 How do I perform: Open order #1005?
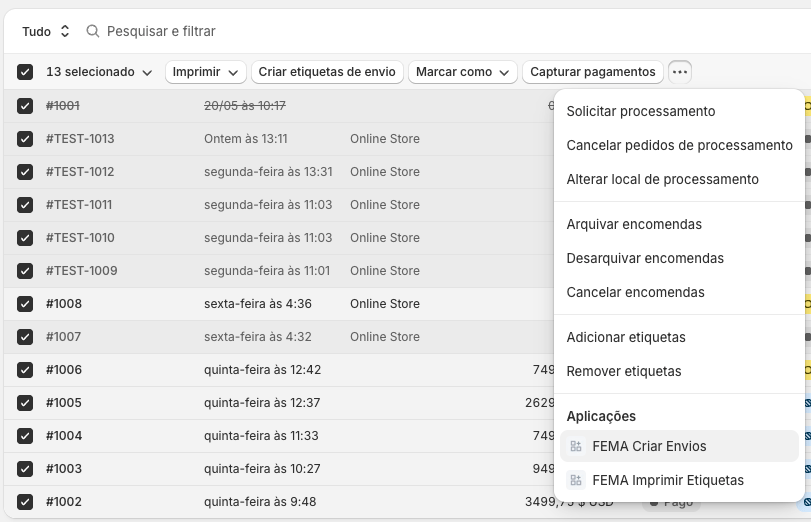click(64, 403)
